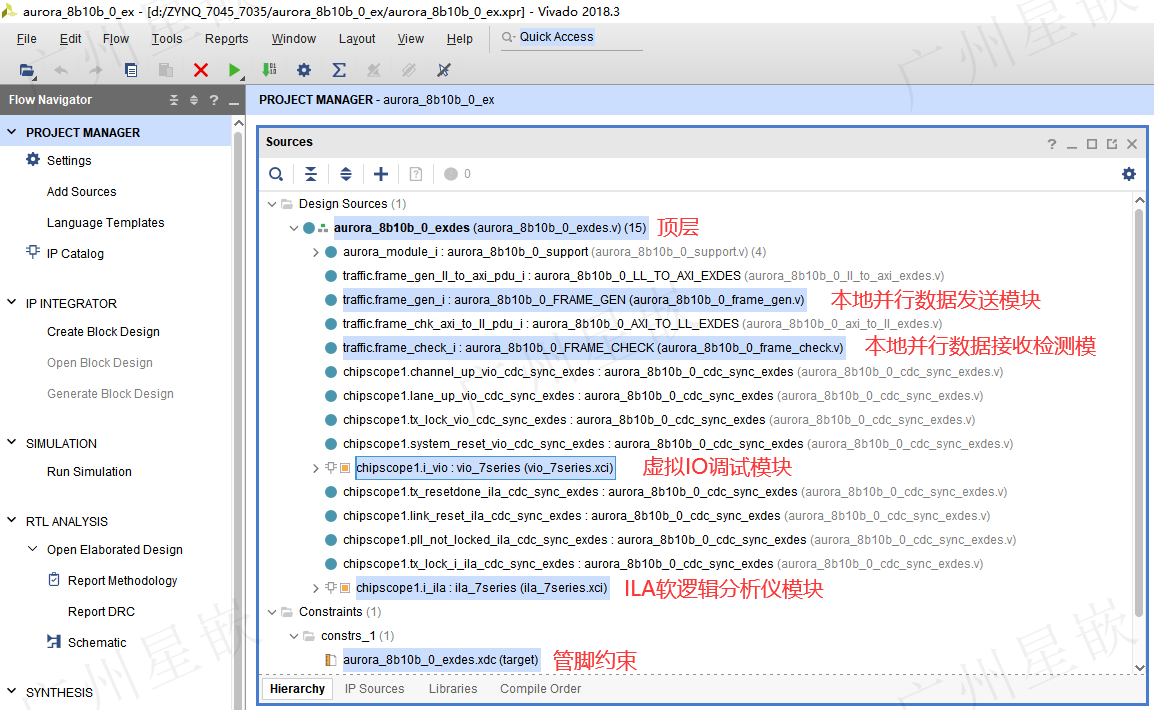
Task: Click the Quick Access search field
Action: coord(572,38)
